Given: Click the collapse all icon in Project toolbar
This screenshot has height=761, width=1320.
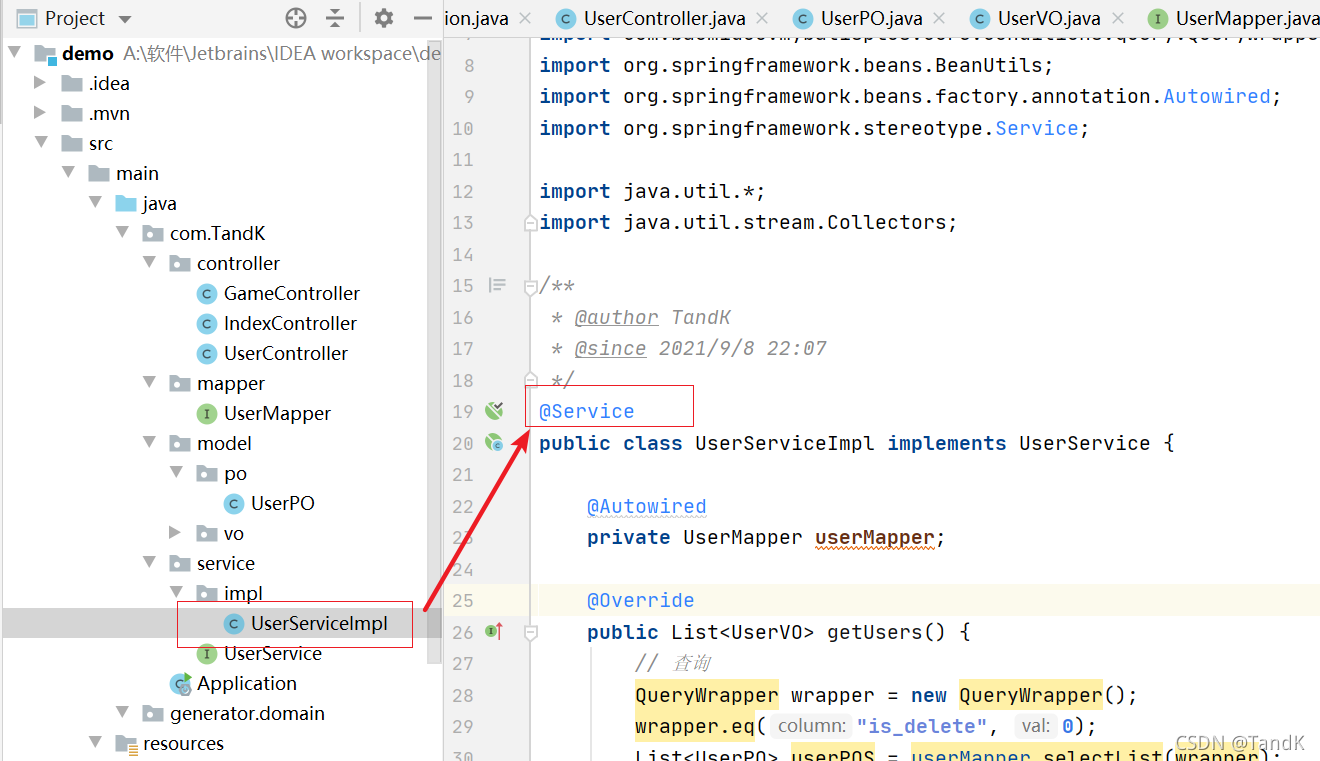Looking at the screenshot, I should click(x=335, y=18).
